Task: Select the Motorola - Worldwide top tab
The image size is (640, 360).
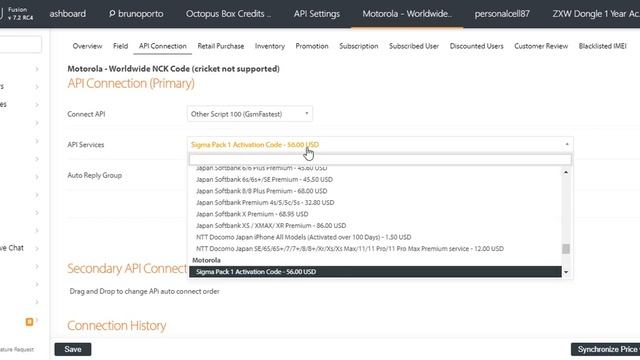Action: pos(407,13)
